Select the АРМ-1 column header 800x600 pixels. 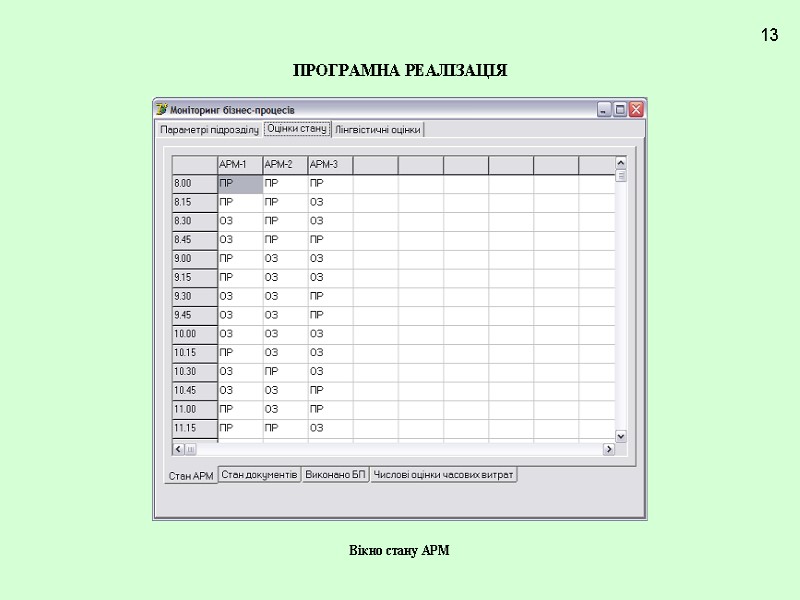[240, 165]
